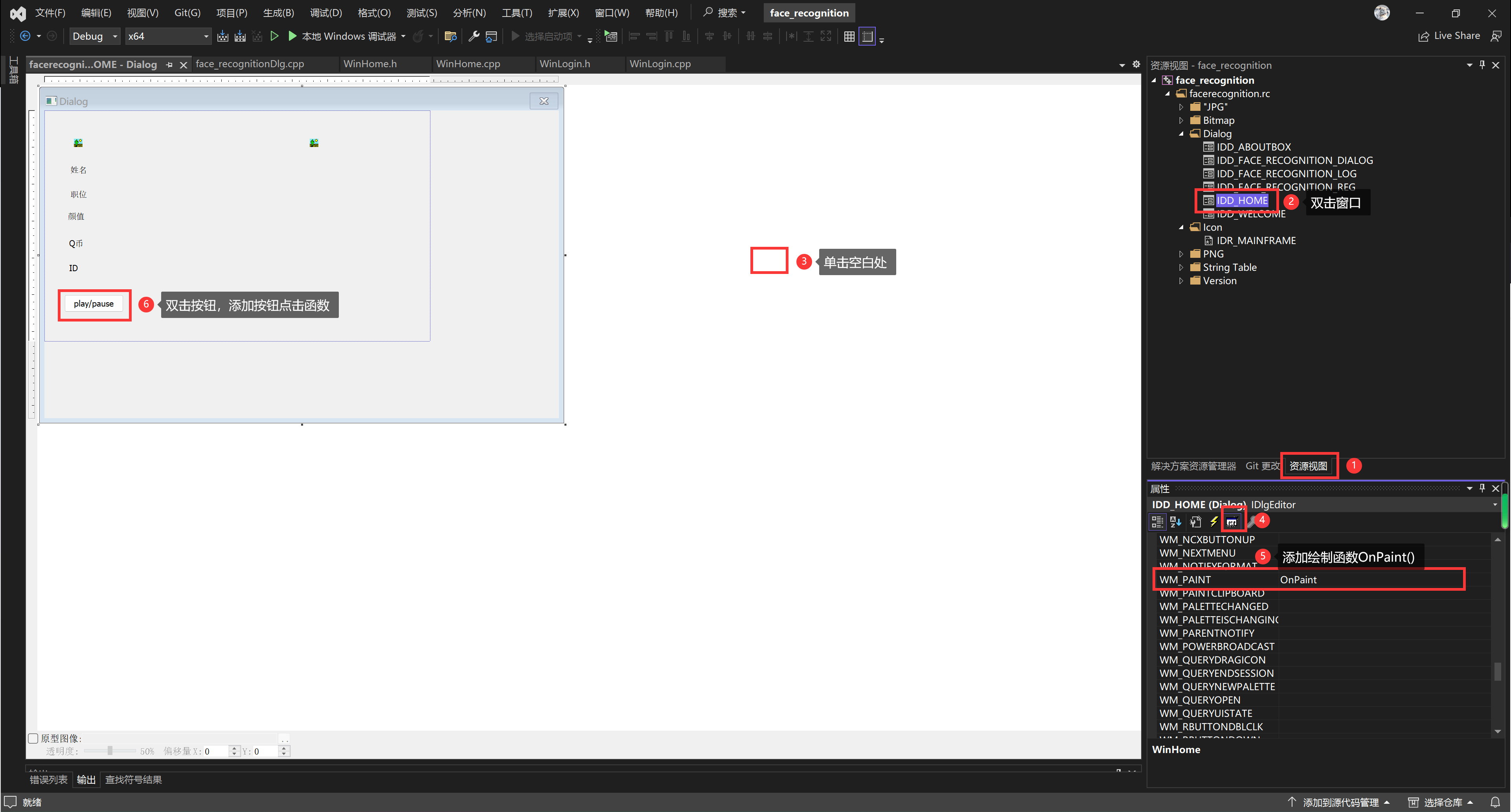Check the 原型图像 checkbox

click(x=33, y=738)
